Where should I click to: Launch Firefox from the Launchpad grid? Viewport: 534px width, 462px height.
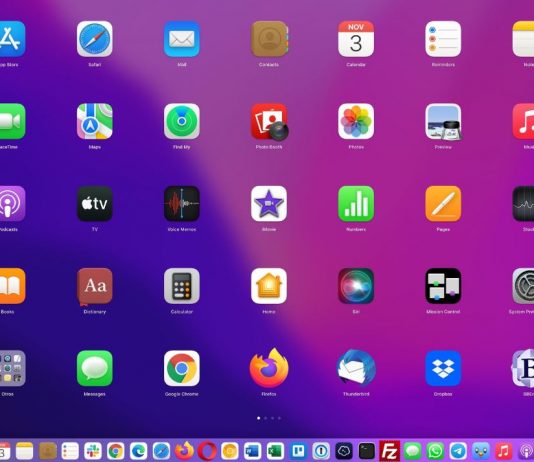[269, 368]
